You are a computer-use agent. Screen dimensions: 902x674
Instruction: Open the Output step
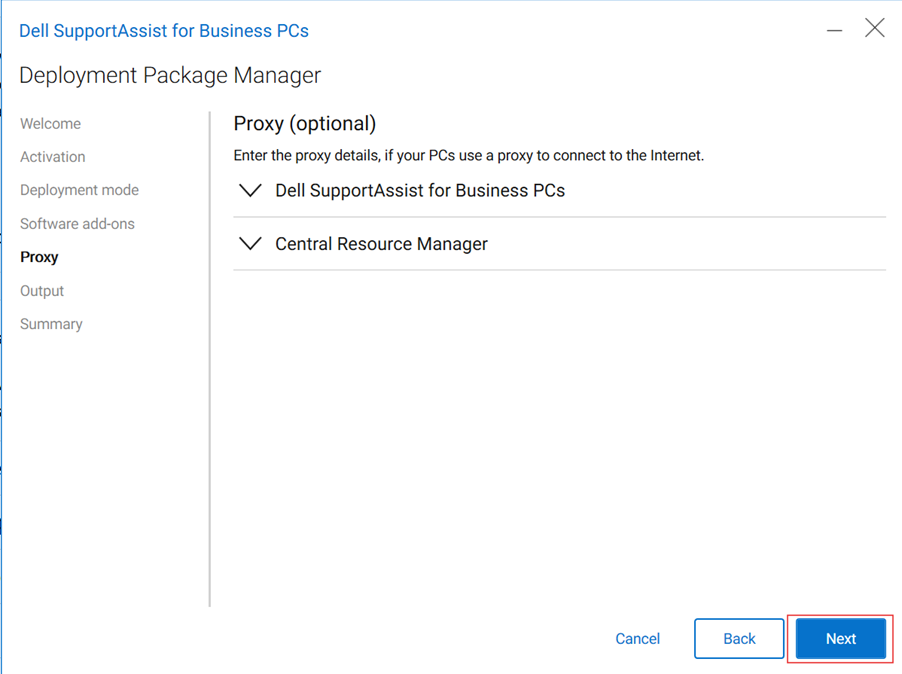[x=41, y=290]
